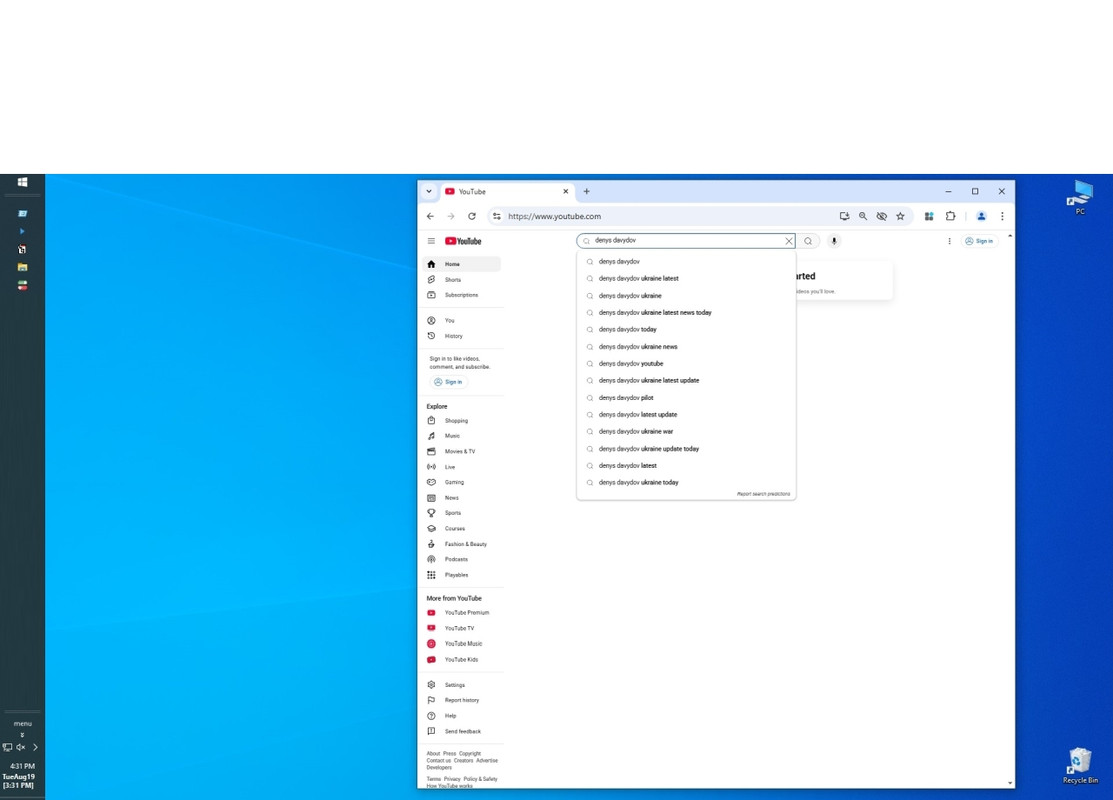Open Shorts in the sidebar
1113x800 pixels.
coord(462,280)
